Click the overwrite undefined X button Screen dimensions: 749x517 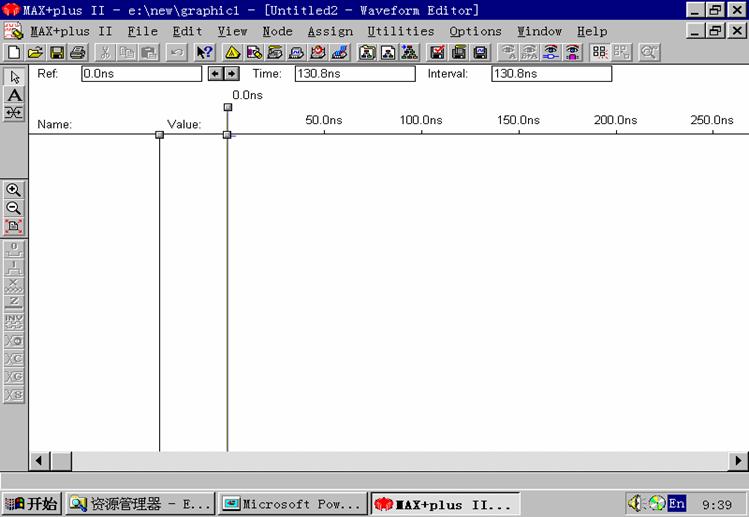point(14,286)
